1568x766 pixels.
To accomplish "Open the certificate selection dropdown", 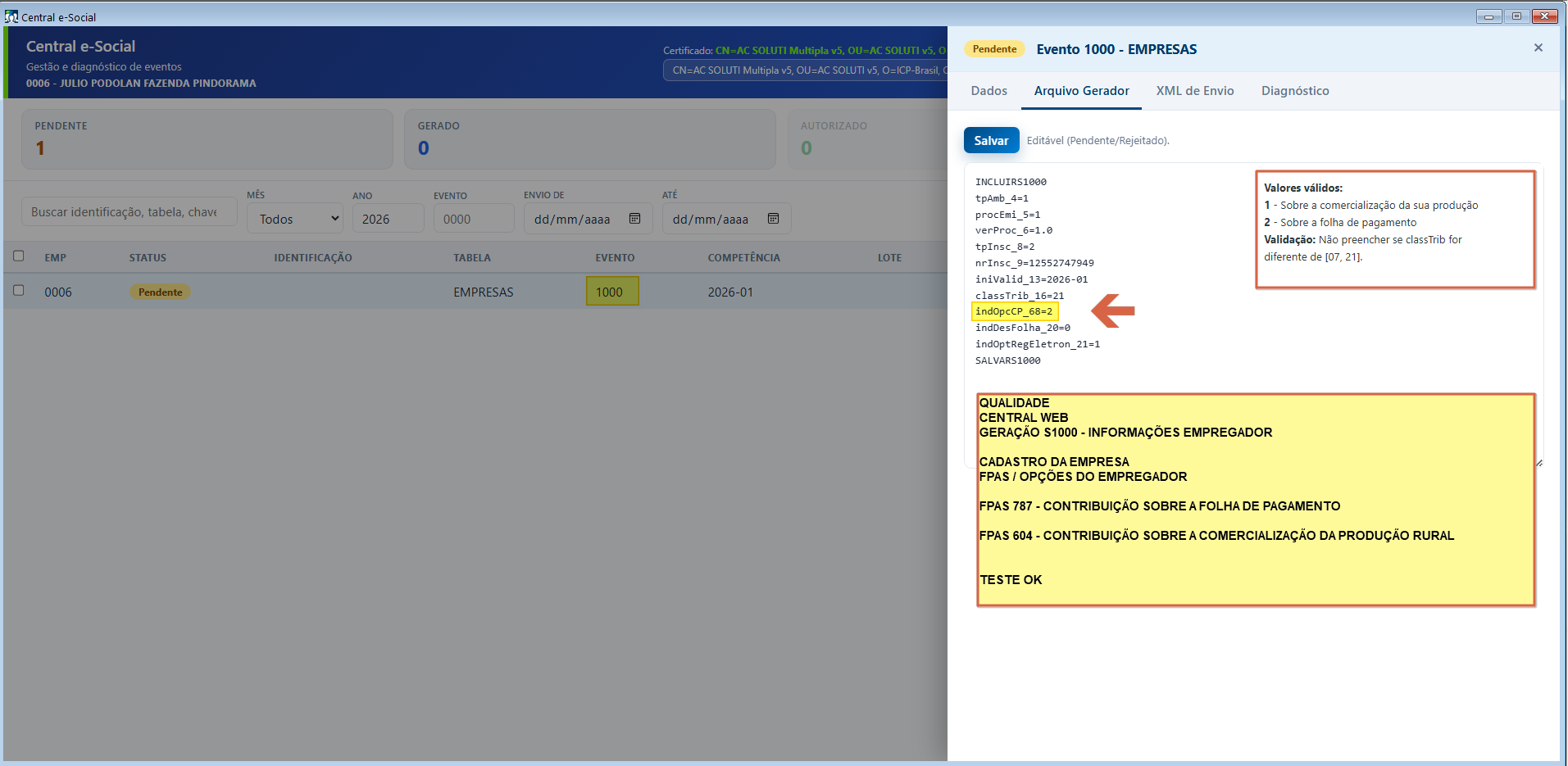I will click(x=805, y=70).
